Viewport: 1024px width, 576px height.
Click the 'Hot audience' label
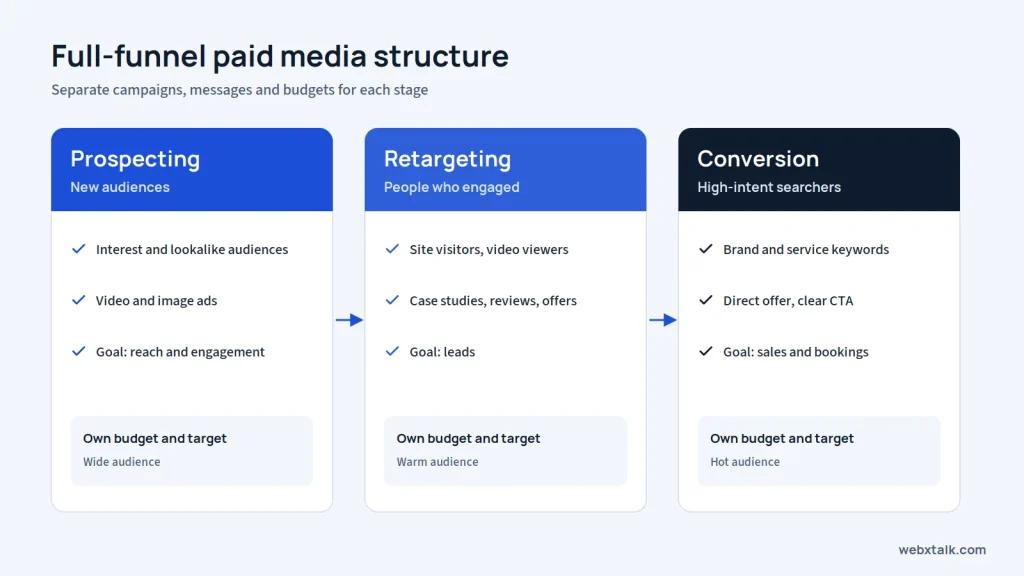745,462
